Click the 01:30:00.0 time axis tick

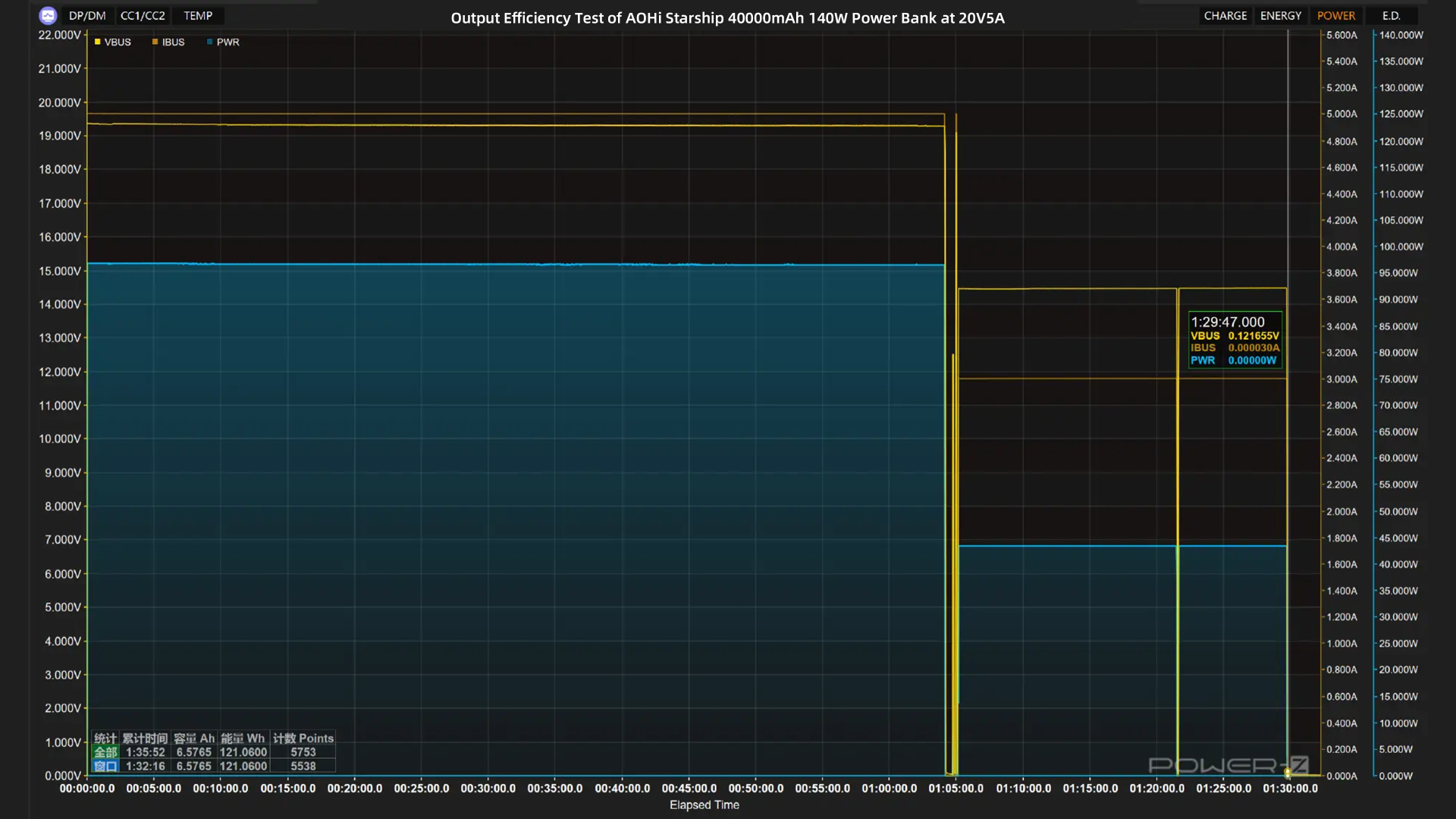tap(1290, 788)
